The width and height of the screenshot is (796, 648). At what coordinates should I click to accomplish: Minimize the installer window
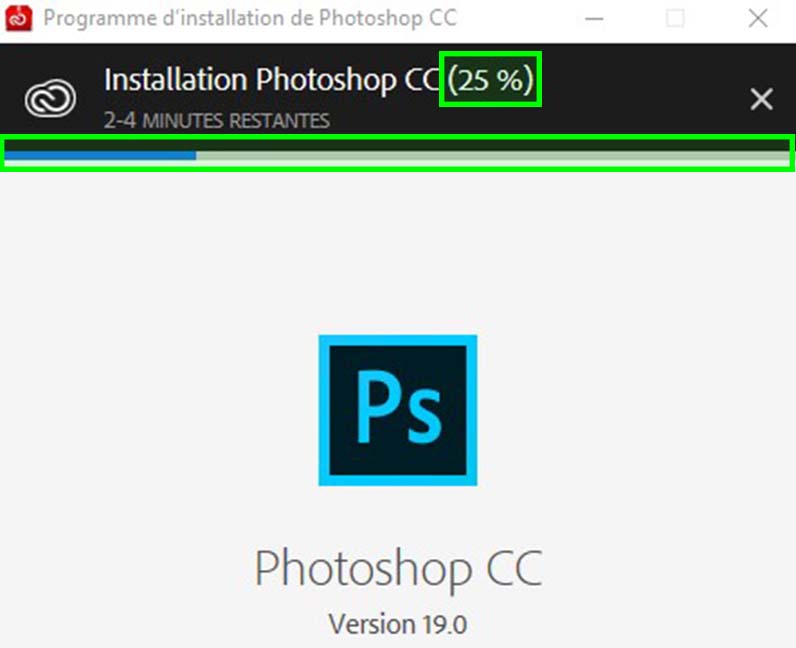(x=594, y=18)
